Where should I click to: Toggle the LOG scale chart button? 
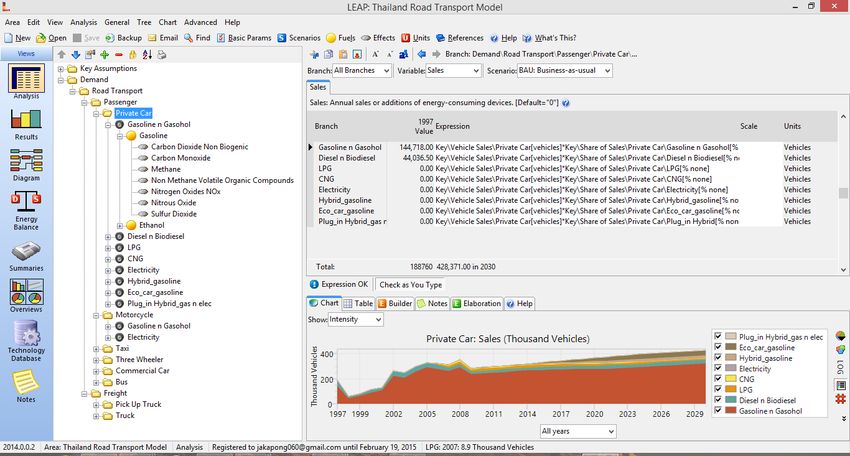click(840, 367)
